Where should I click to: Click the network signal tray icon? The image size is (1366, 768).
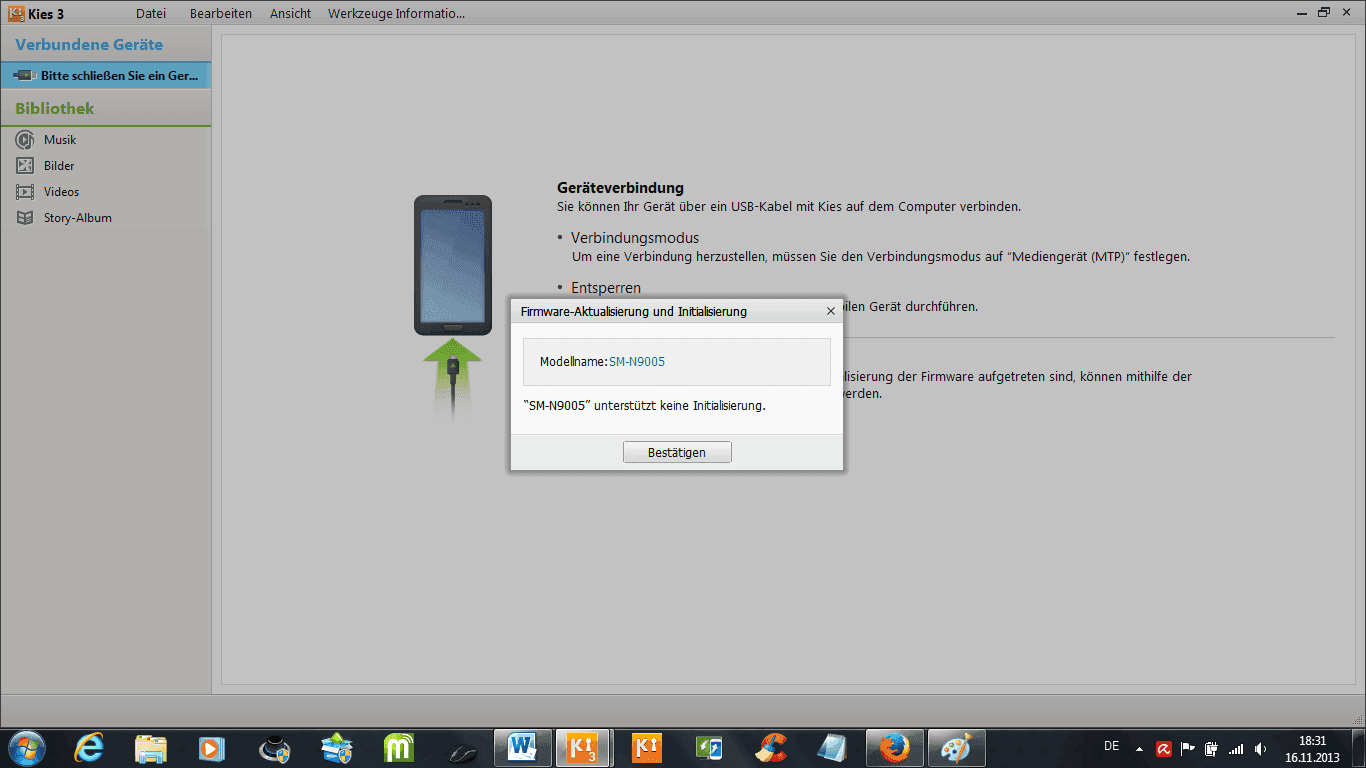[x=1236, y=748]
